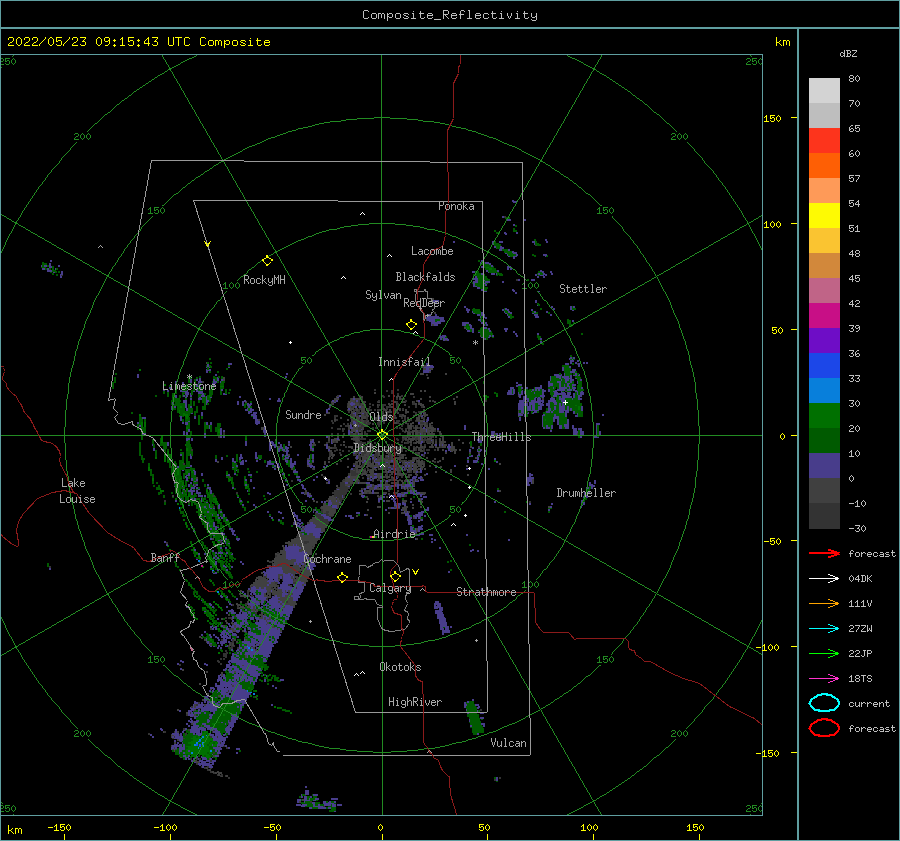Click the Sundre town label
This screenshot has height=841, width=900.
(304, 415)
